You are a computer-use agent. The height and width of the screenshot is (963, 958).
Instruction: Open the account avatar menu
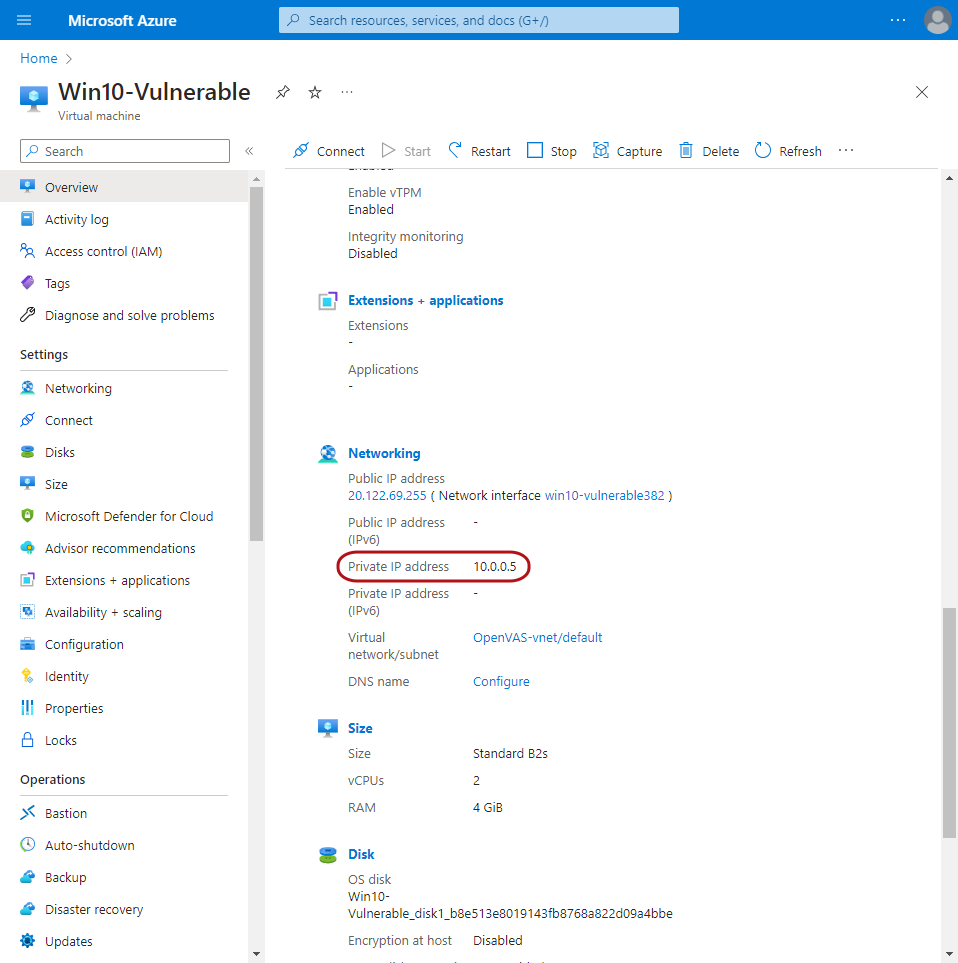pyautogui.click(x=937, y=20)
